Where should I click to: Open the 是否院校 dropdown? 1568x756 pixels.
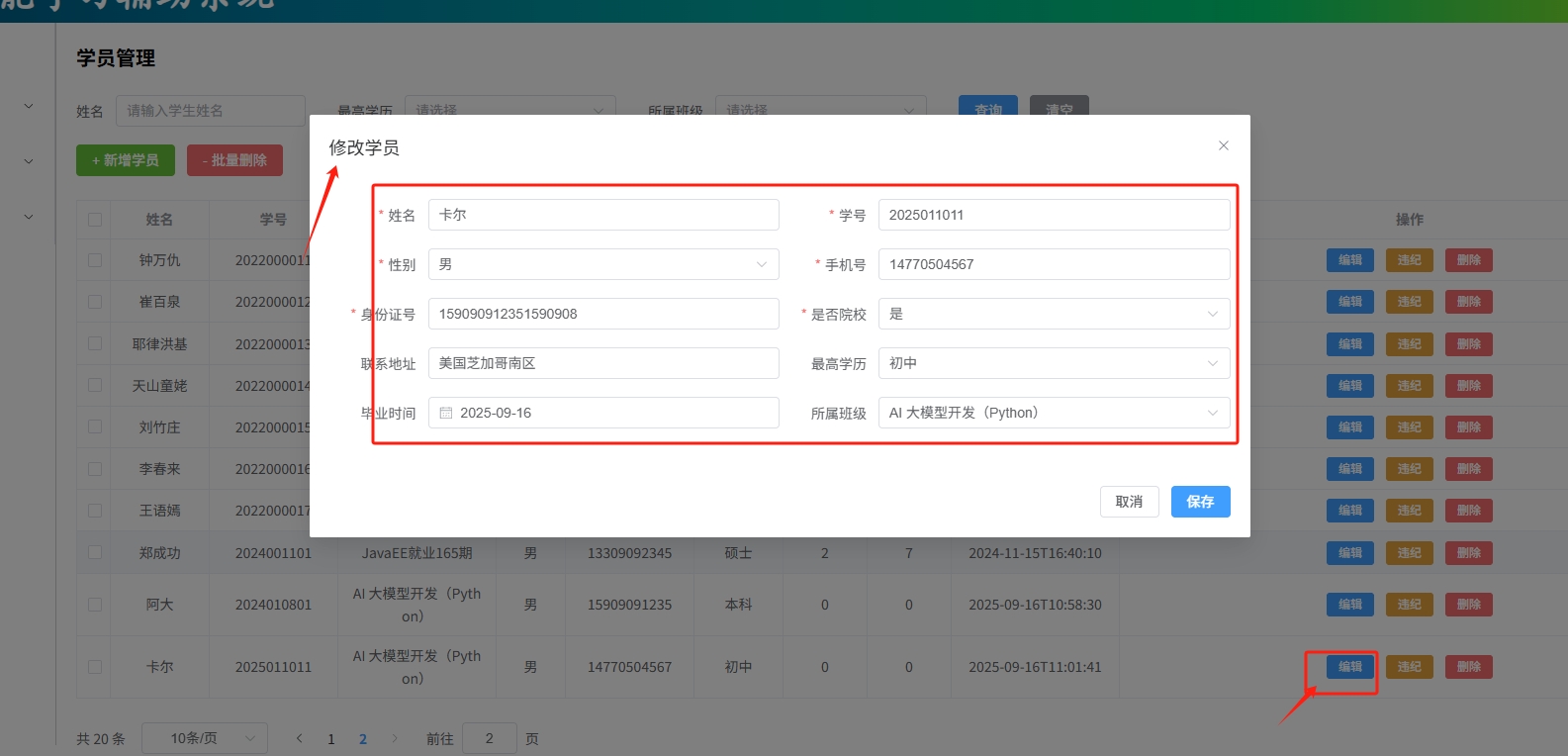(1054, 314)
